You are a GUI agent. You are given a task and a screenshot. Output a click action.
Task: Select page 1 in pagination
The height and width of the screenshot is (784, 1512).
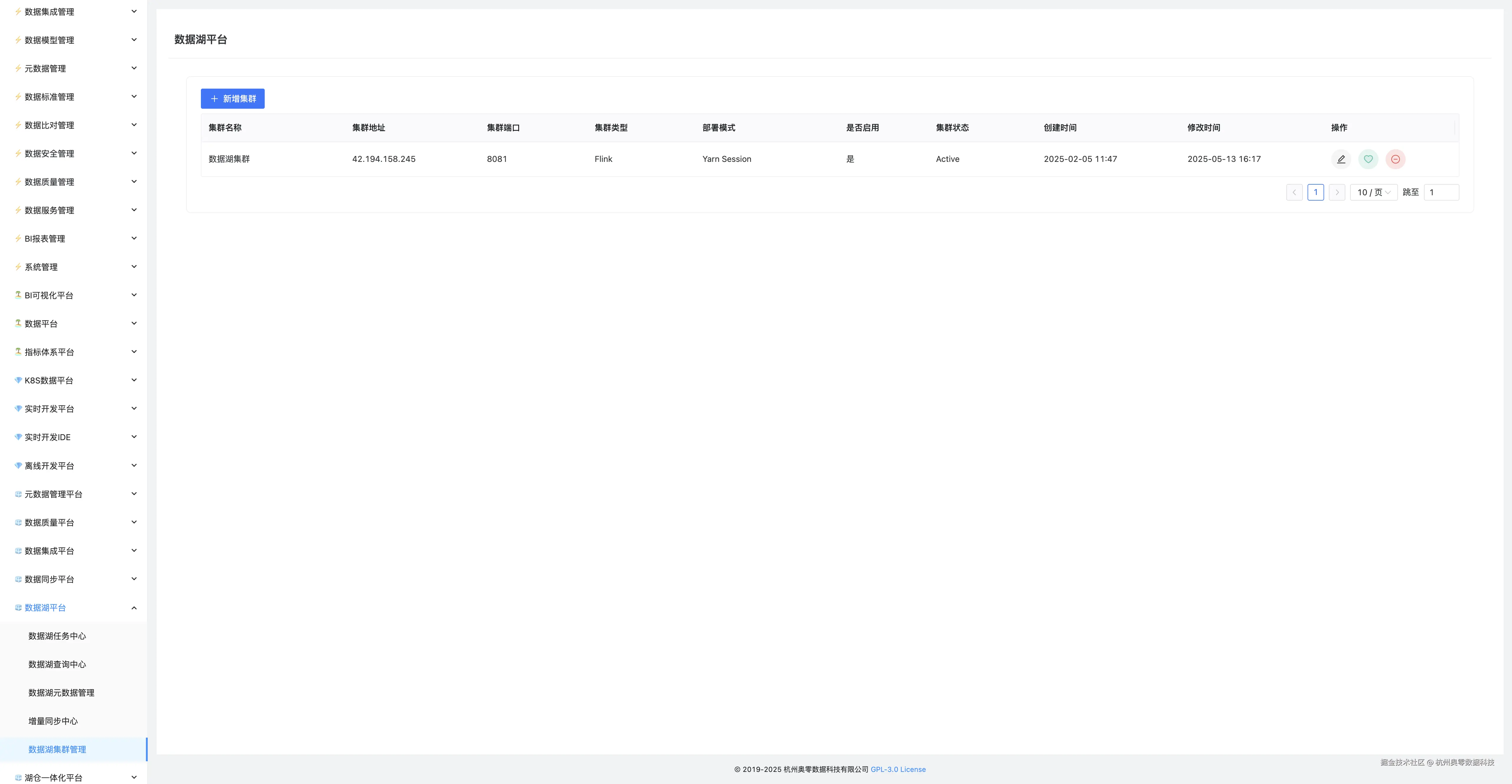coord(1315,193)
